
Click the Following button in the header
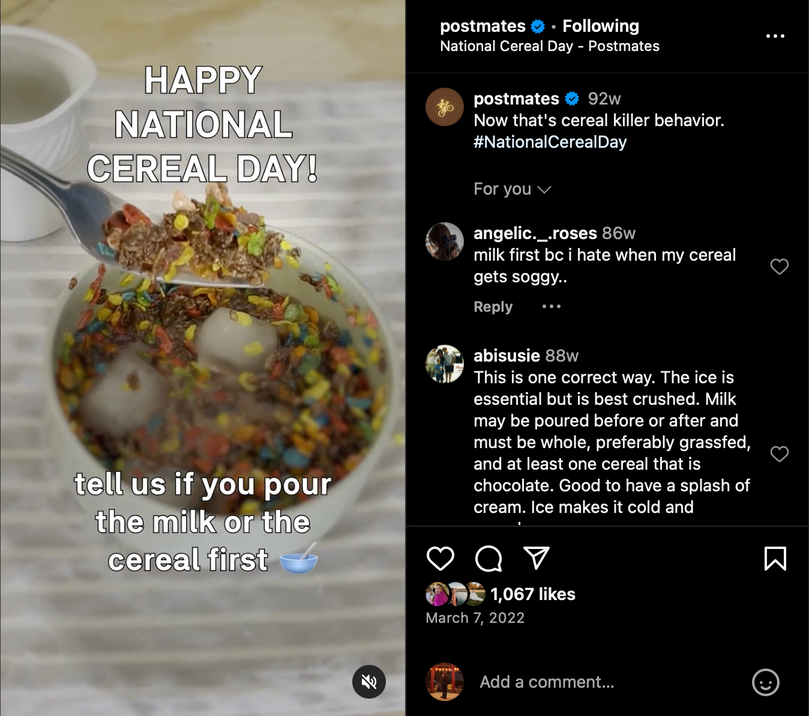click(x=600, y=26)
